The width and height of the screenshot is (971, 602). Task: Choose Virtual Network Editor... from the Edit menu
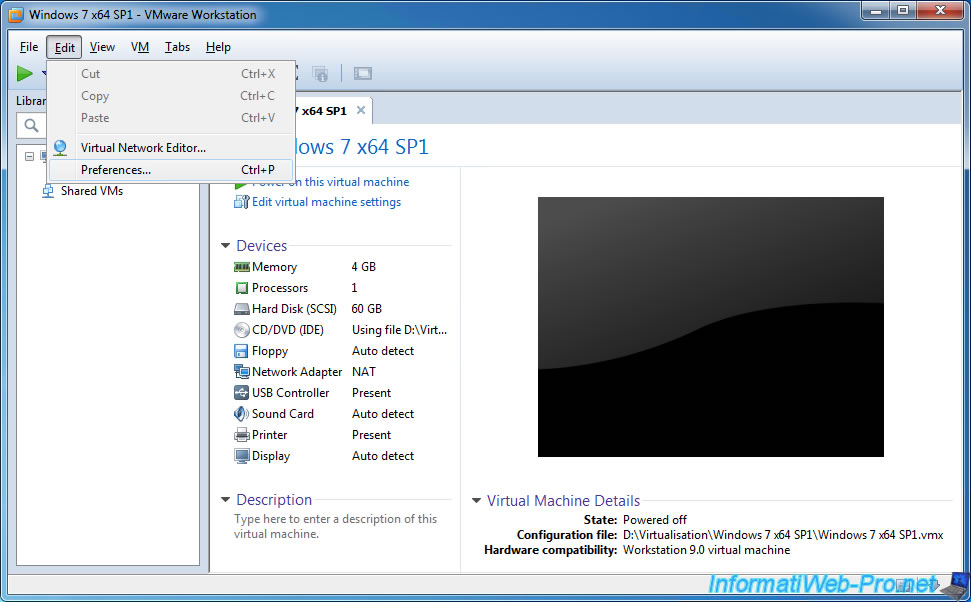point(171,147)
